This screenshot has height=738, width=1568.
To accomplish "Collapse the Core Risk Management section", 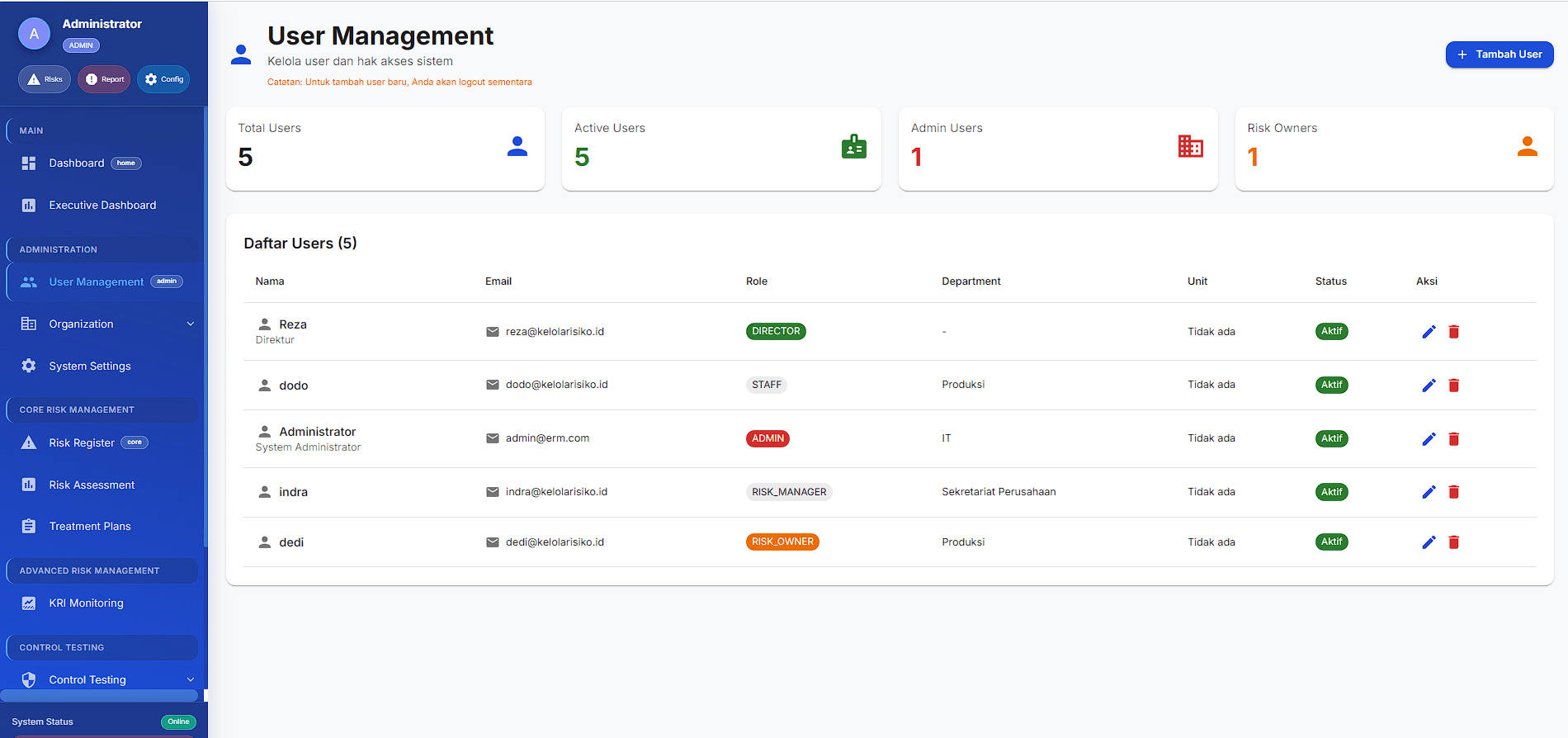I will (102, 409).
